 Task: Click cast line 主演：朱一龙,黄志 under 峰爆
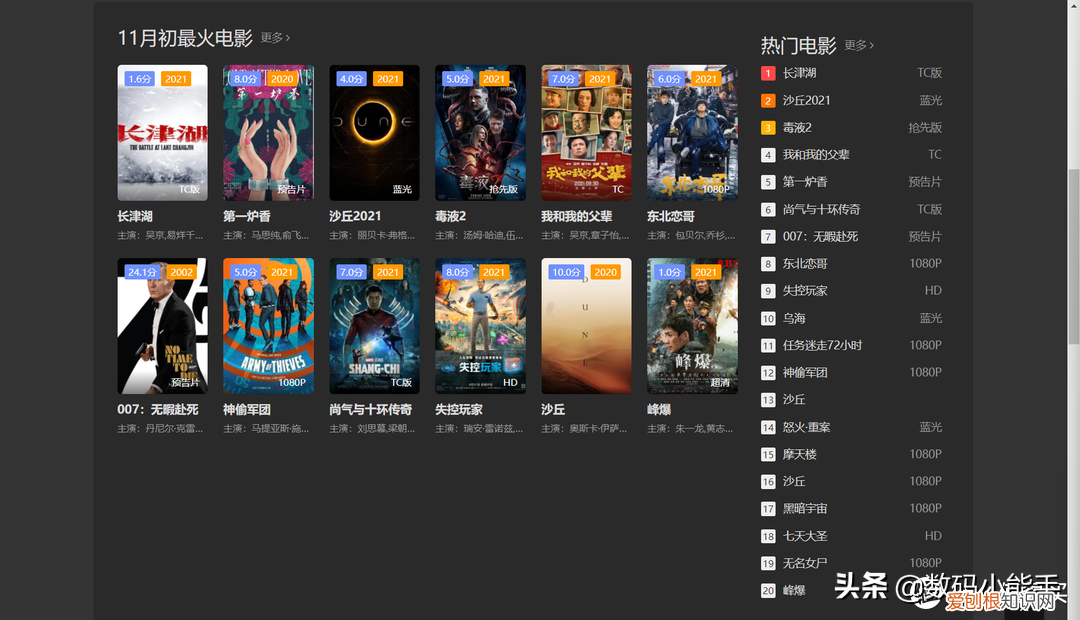(x=690, y=428)
